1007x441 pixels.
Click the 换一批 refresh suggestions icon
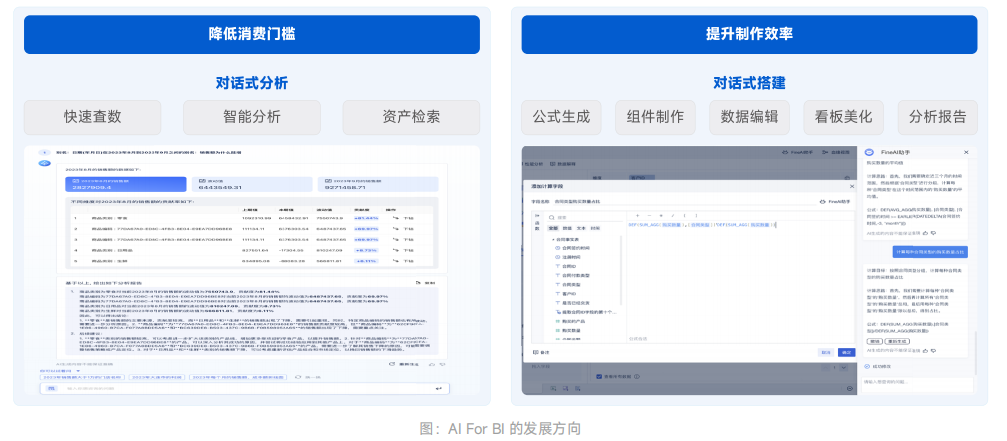click(298, 377)
